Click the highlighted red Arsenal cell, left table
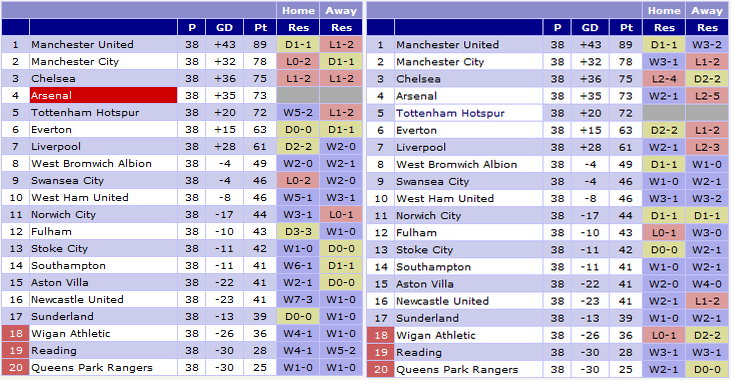 [x=103, y=95]
